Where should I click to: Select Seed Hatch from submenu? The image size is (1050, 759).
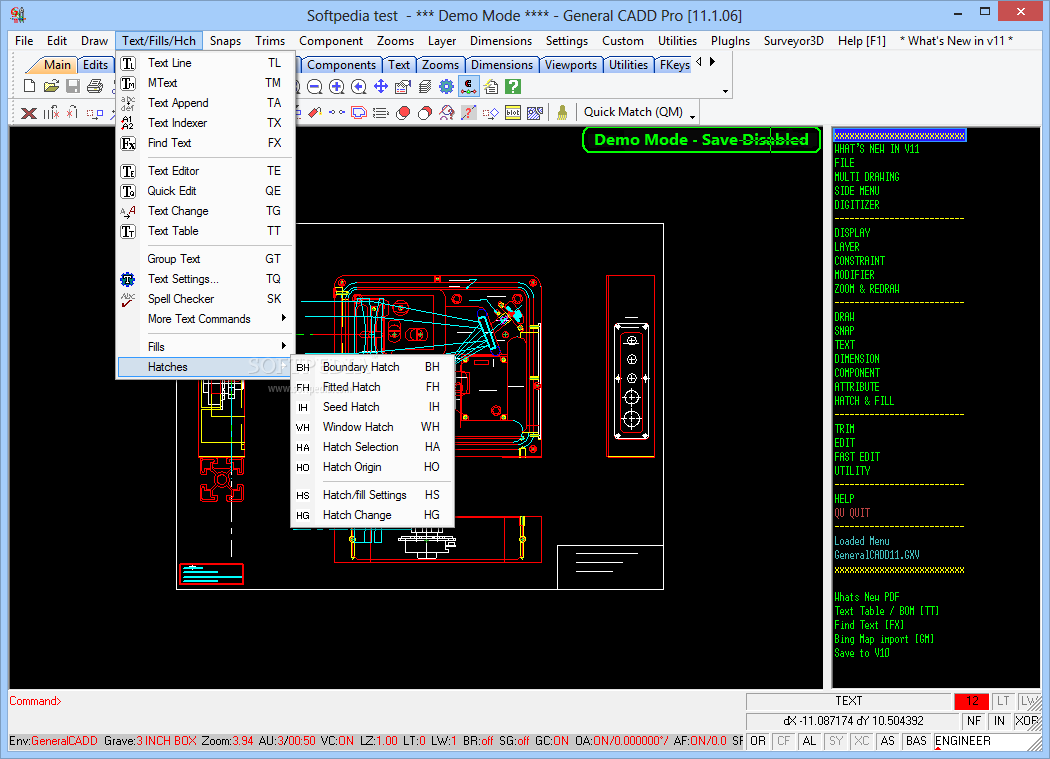[x=372, y=407]
